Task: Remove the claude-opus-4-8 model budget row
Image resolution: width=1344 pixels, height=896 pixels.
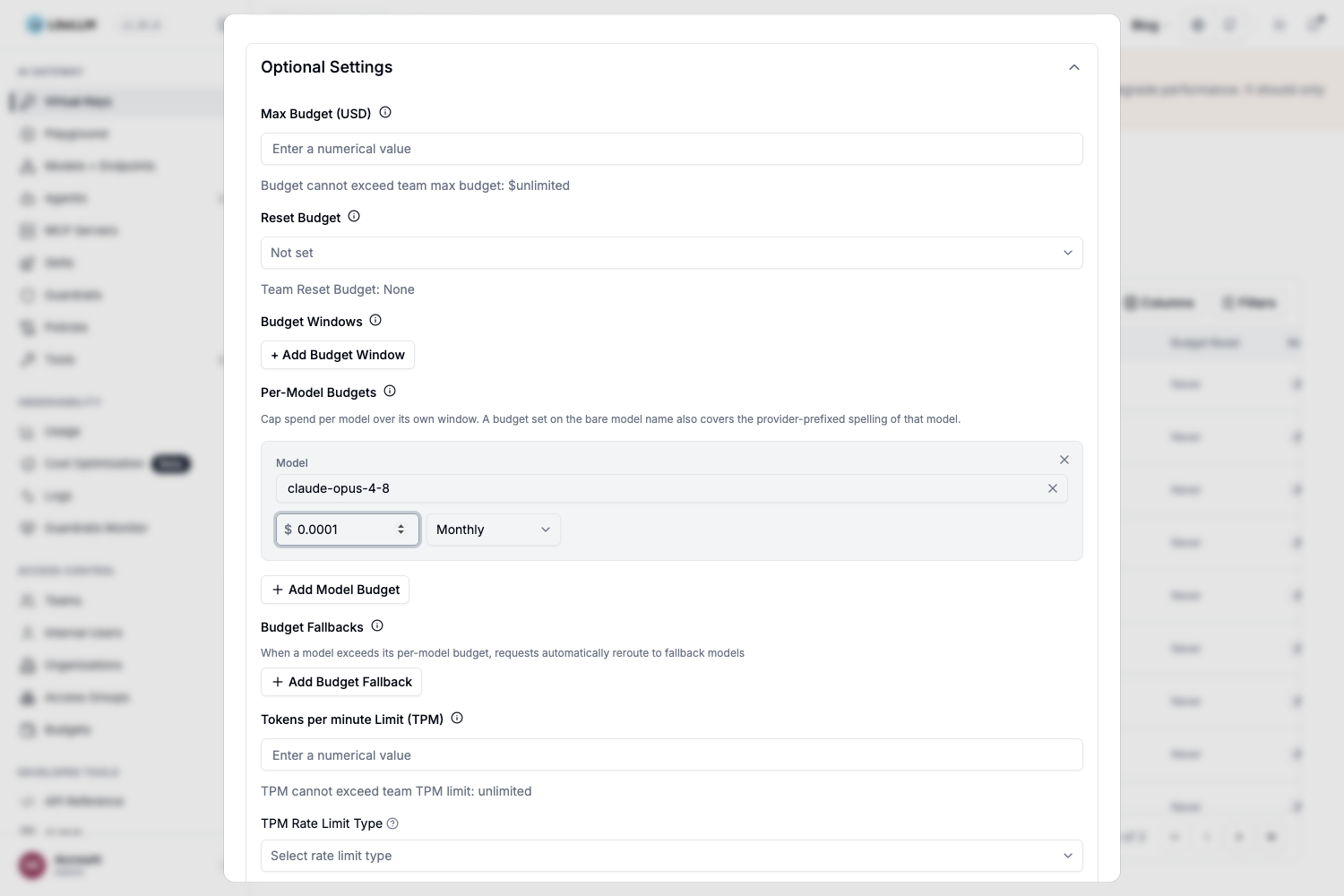Action: (x=1064, y=460)
